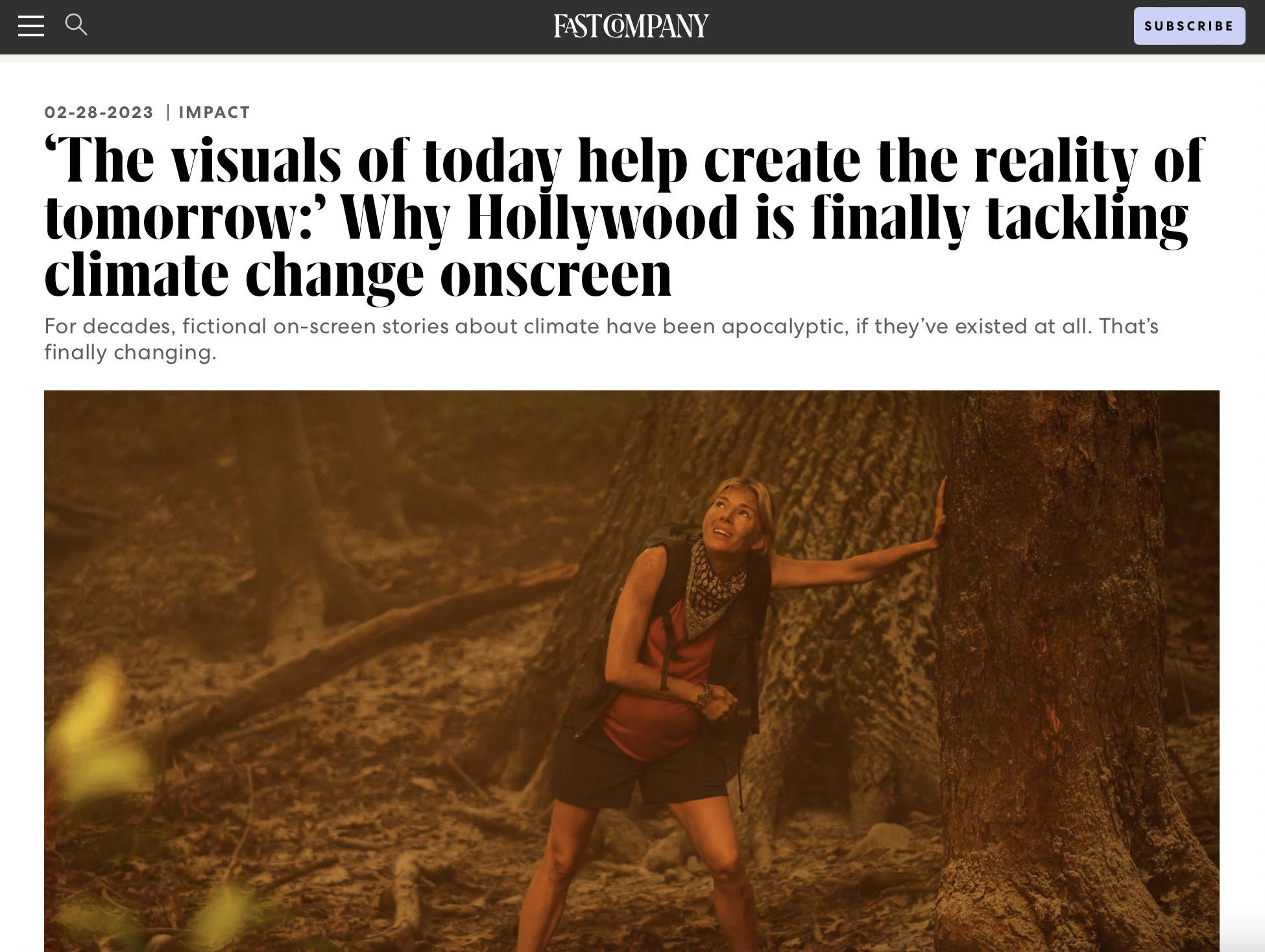Image resolution: width=1265 pixels, height=952 pixels.
Task: Click the article headline's first line
Action: (x=624, y=160)
